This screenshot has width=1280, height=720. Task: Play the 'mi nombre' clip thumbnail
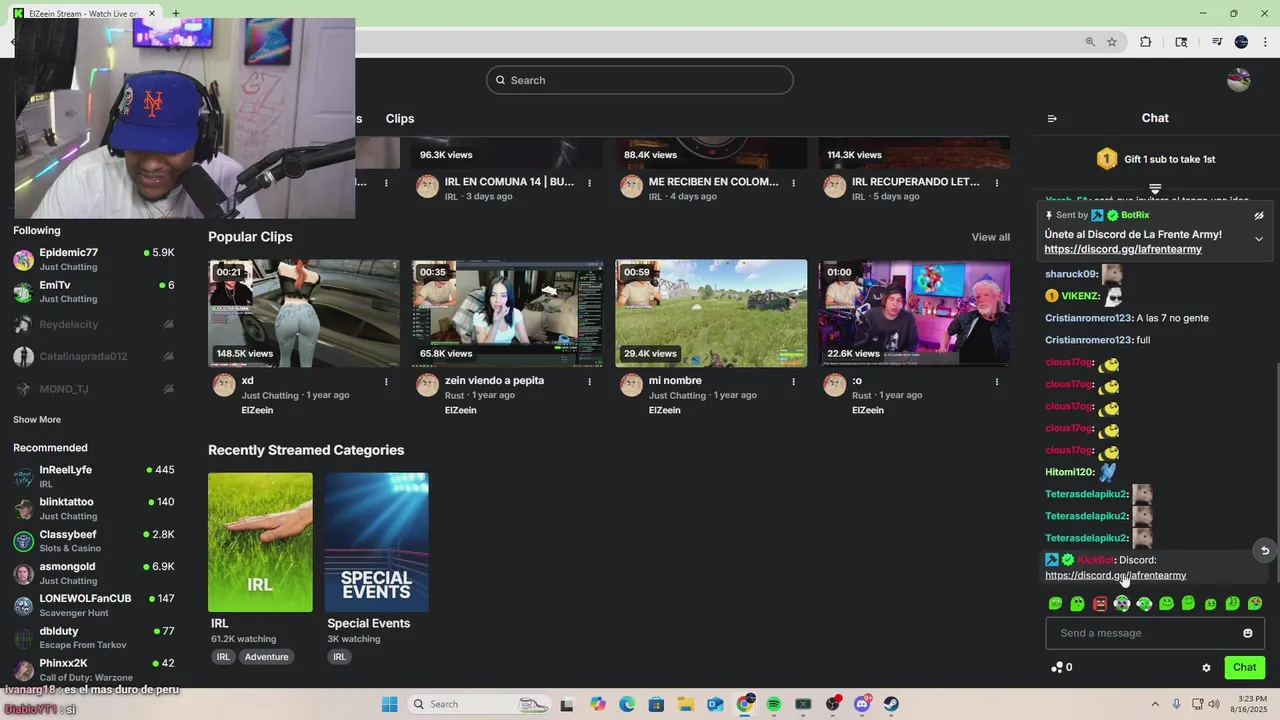711,313
